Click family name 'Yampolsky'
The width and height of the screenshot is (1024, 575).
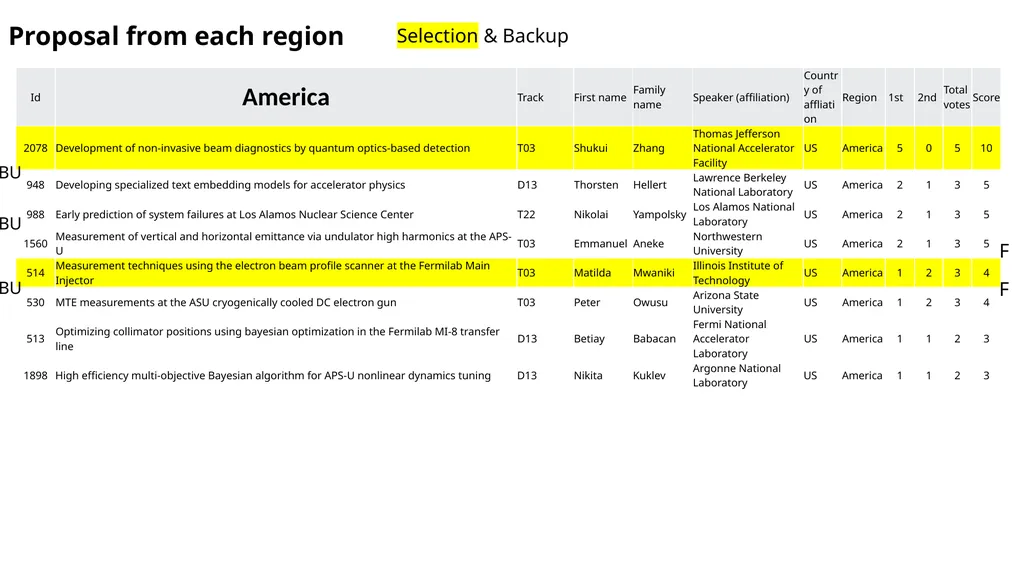(660, 214)
